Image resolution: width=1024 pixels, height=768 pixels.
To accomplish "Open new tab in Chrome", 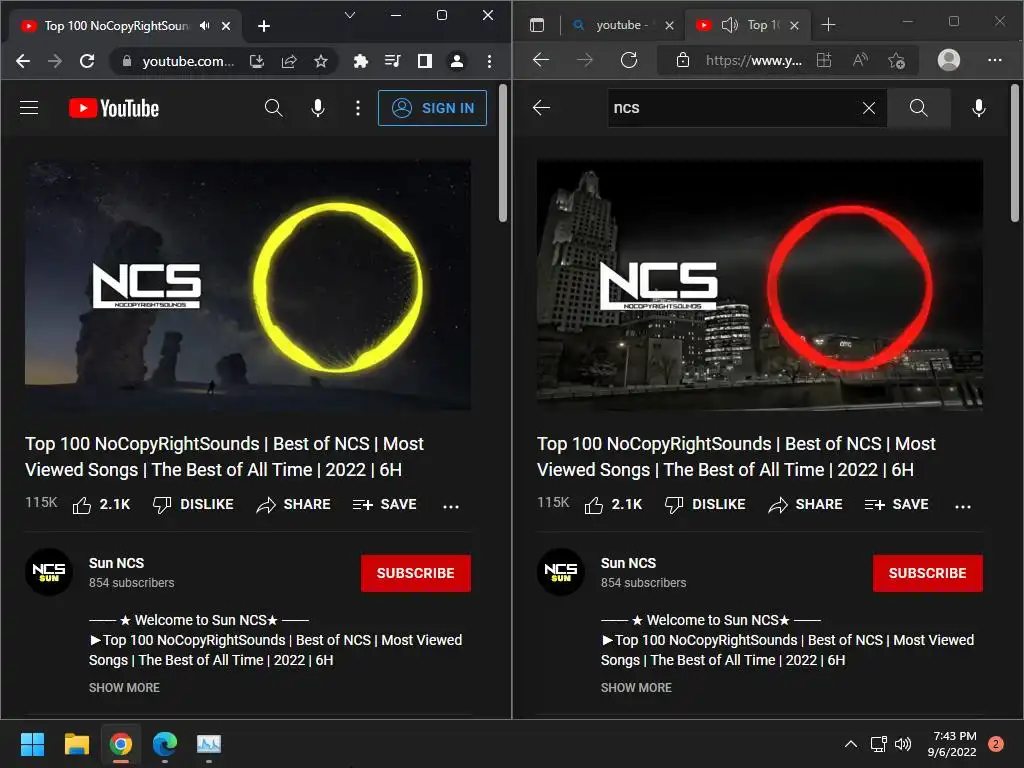I will tap(264, 26).
